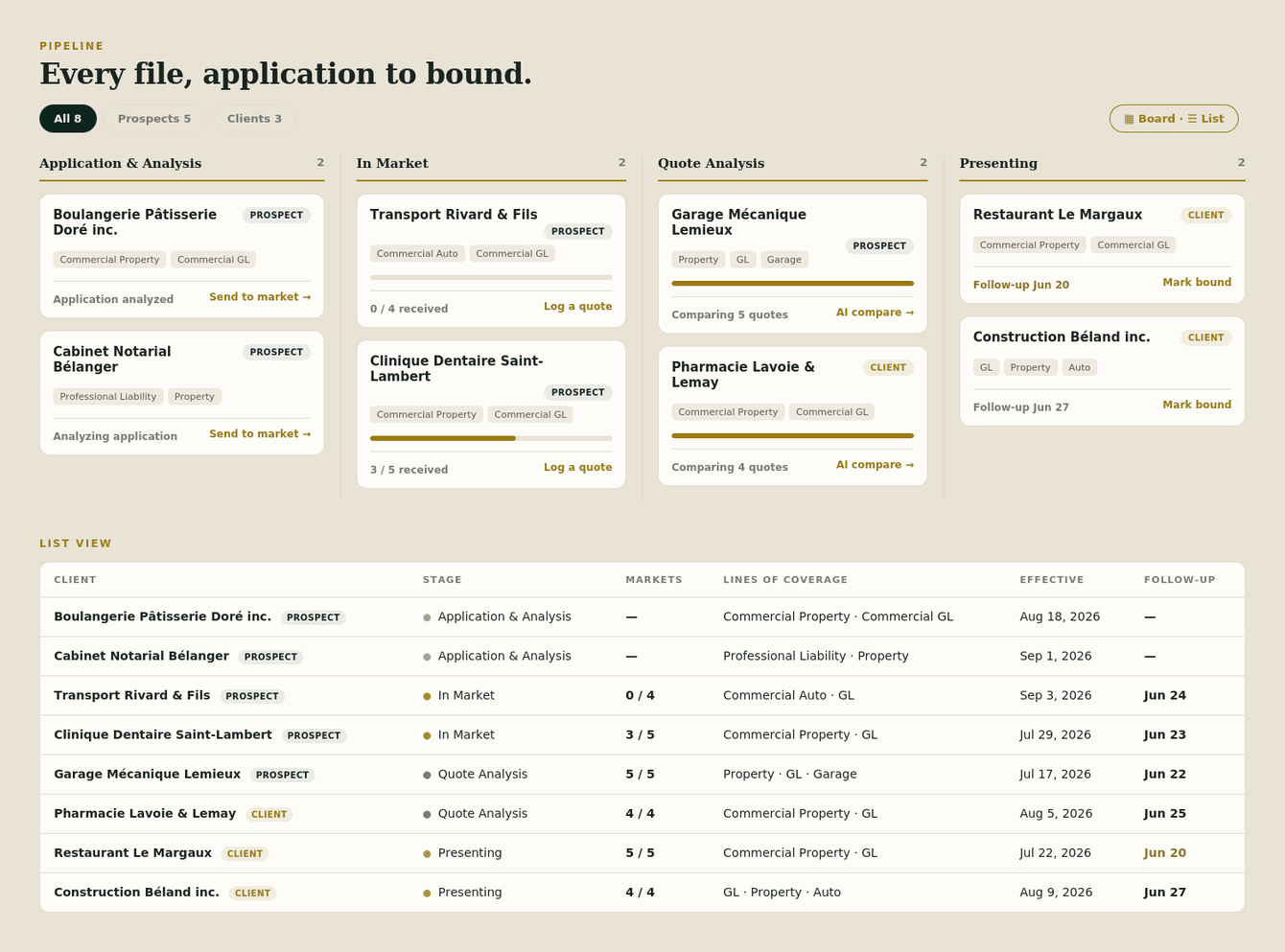
Task: Click the 3 / 5 markets value in list
Action: click(641, 735)
